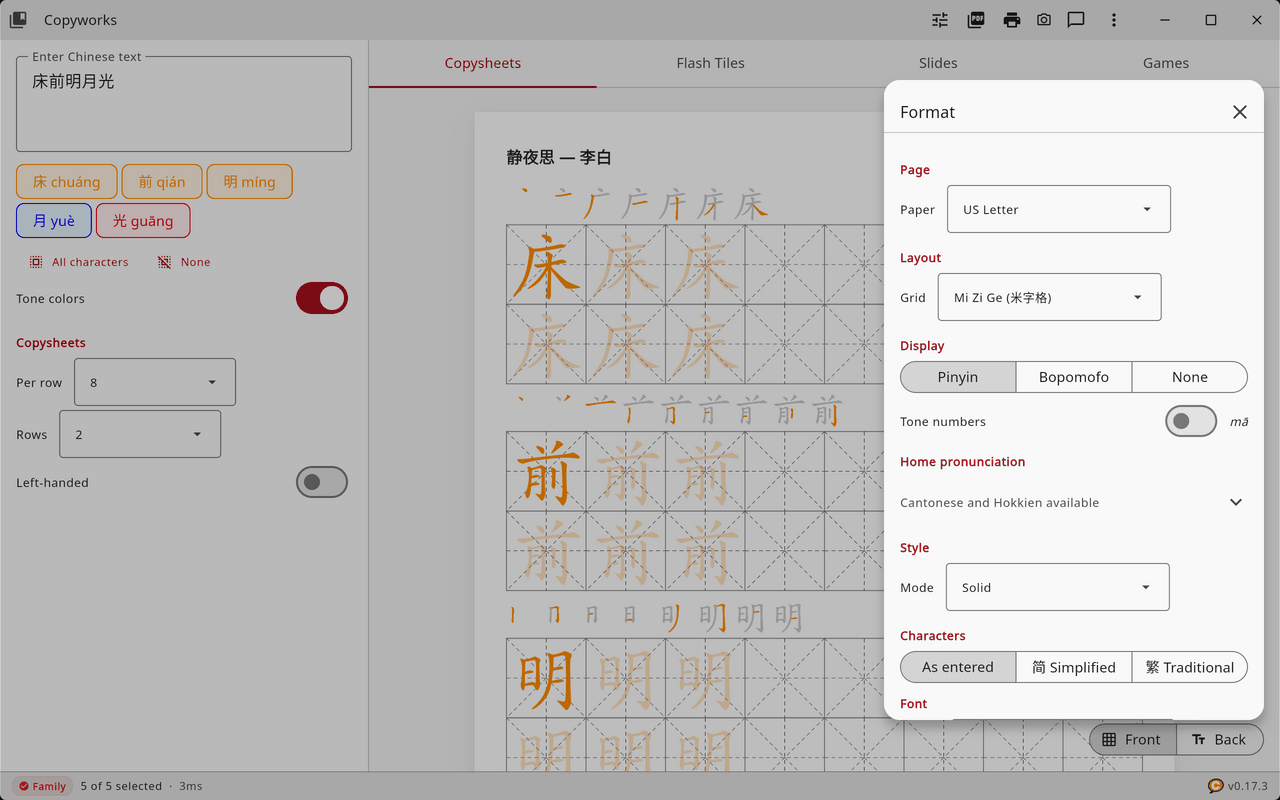Toggle the Tone colors switch
Screen dimensions: 1280x800
[x=322, y=298]
